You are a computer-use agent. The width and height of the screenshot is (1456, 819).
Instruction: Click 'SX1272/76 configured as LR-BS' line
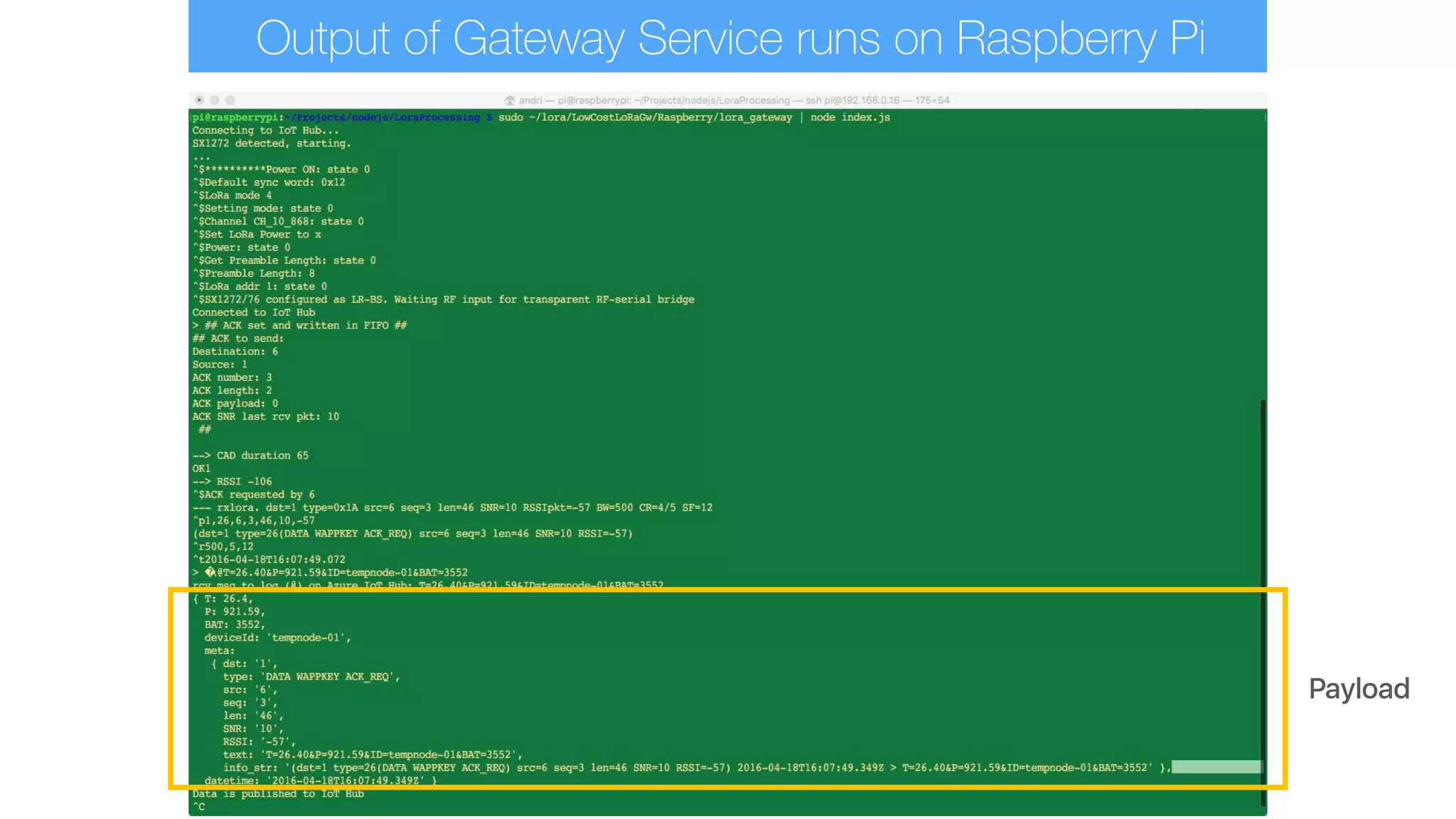point(444,299)
